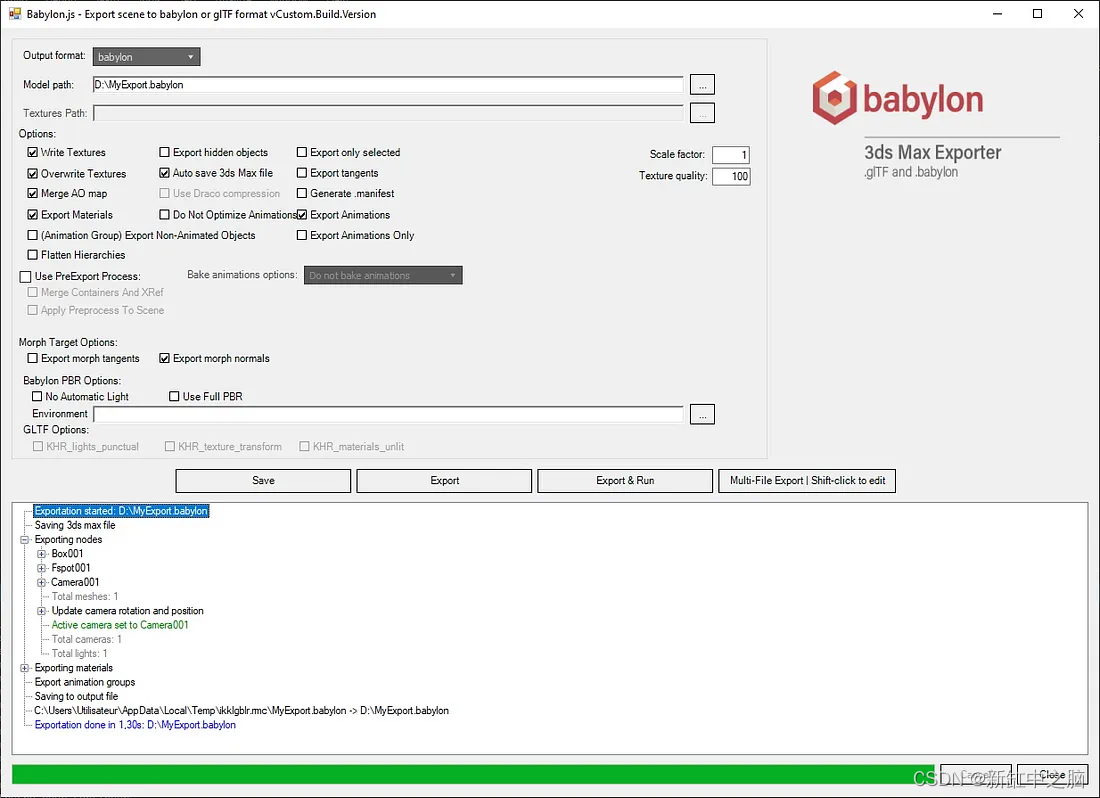The image size is (1100, 798).
Task: Select 'Active camera set to Camera001' row
Action: tap(120, 625)
